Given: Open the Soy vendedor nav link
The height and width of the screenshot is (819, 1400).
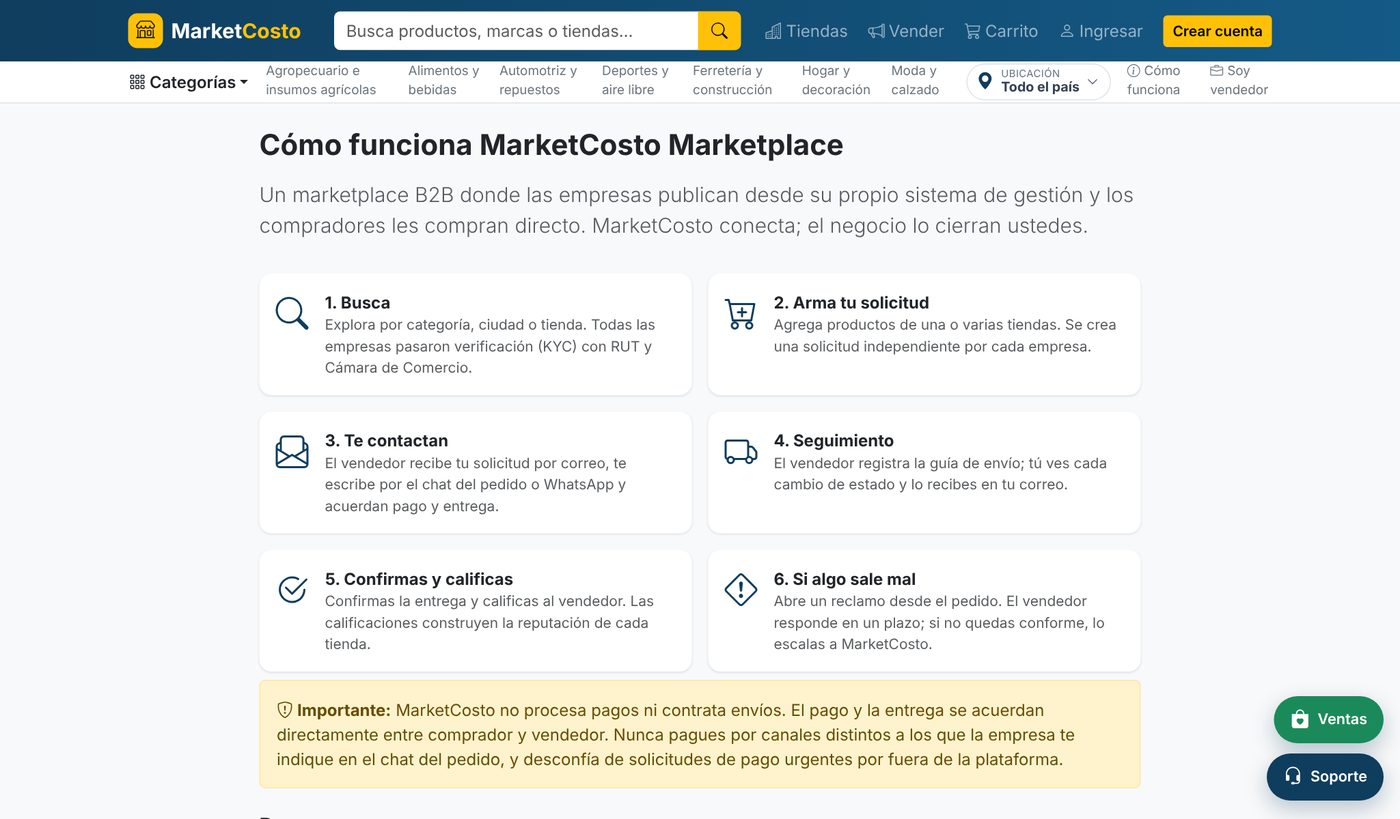Looking at the screenshot, I should (x=1239, y=80).
